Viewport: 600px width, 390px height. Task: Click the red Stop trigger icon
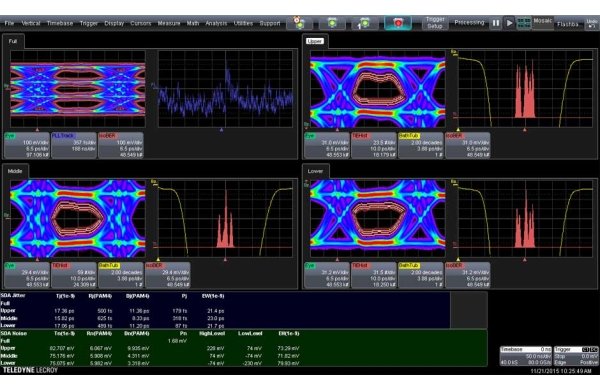point(398,23)
